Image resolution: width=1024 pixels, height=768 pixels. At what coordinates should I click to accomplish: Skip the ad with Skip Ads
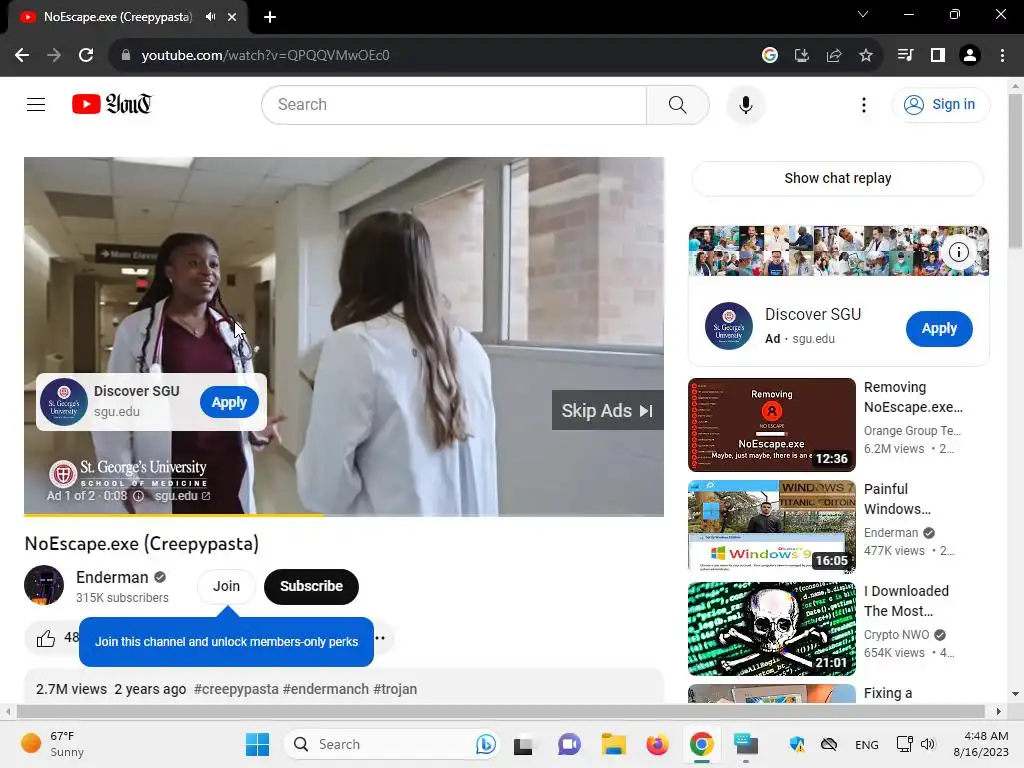(x=607, y=411)
